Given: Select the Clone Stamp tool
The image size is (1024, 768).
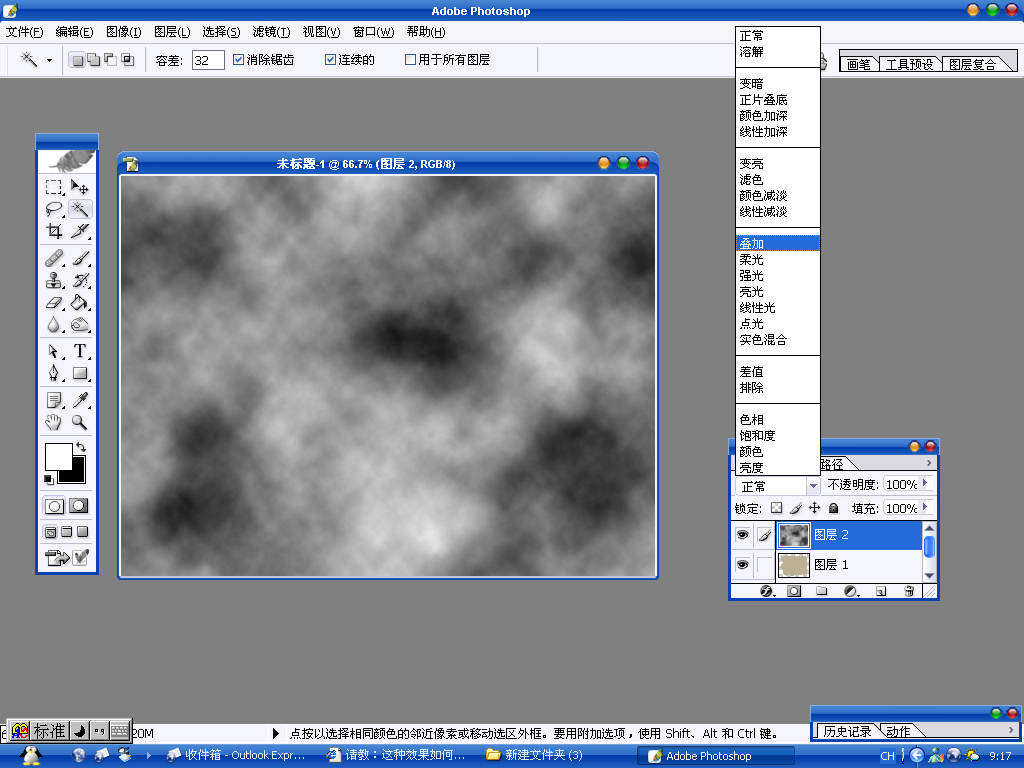Looking at the screenshot, I should (x=54, y=281).
